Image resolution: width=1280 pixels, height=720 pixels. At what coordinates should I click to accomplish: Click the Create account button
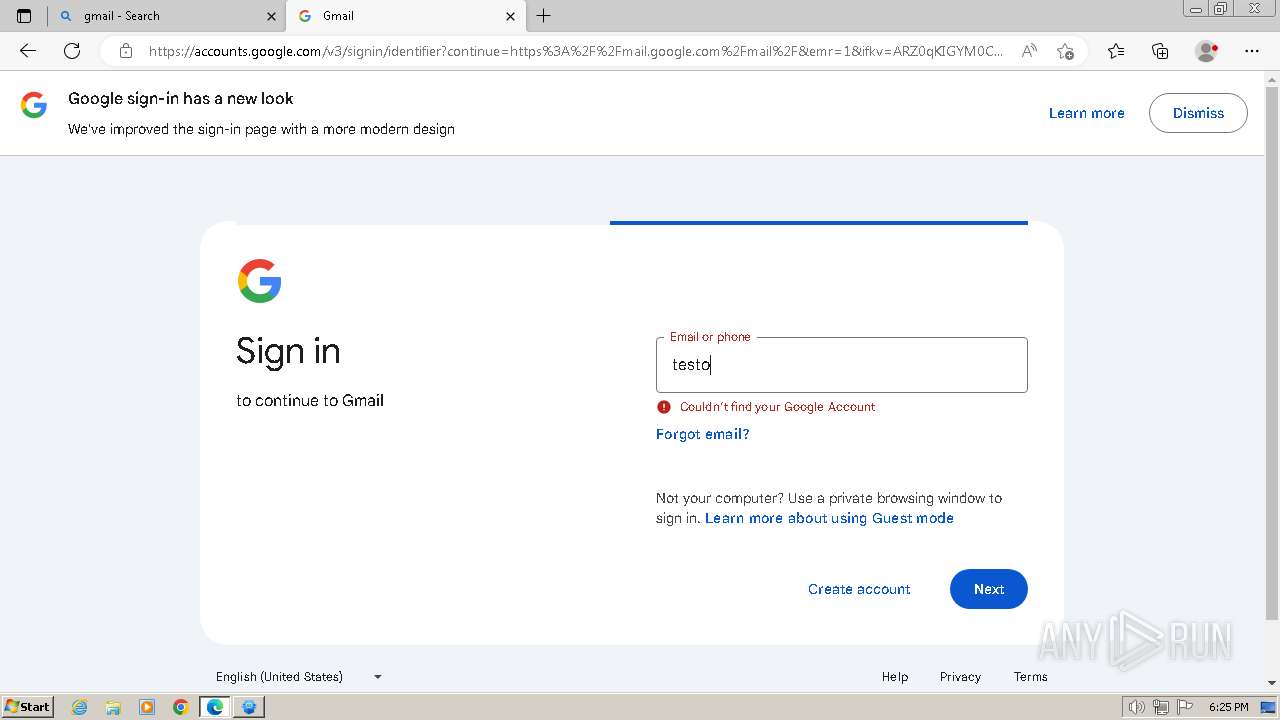[859, 589]
